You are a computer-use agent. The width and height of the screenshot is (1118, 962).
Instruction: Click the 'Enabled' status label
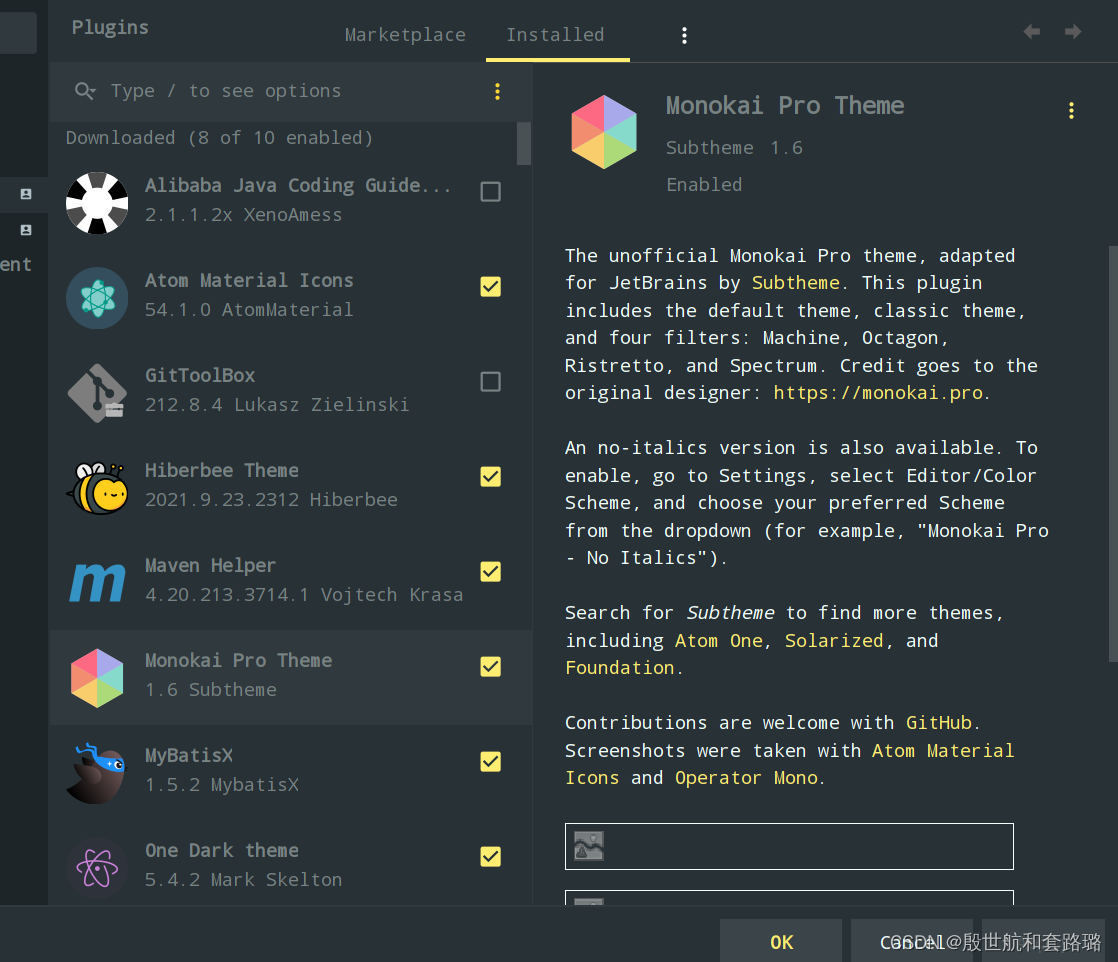click(x=704, y=185)
